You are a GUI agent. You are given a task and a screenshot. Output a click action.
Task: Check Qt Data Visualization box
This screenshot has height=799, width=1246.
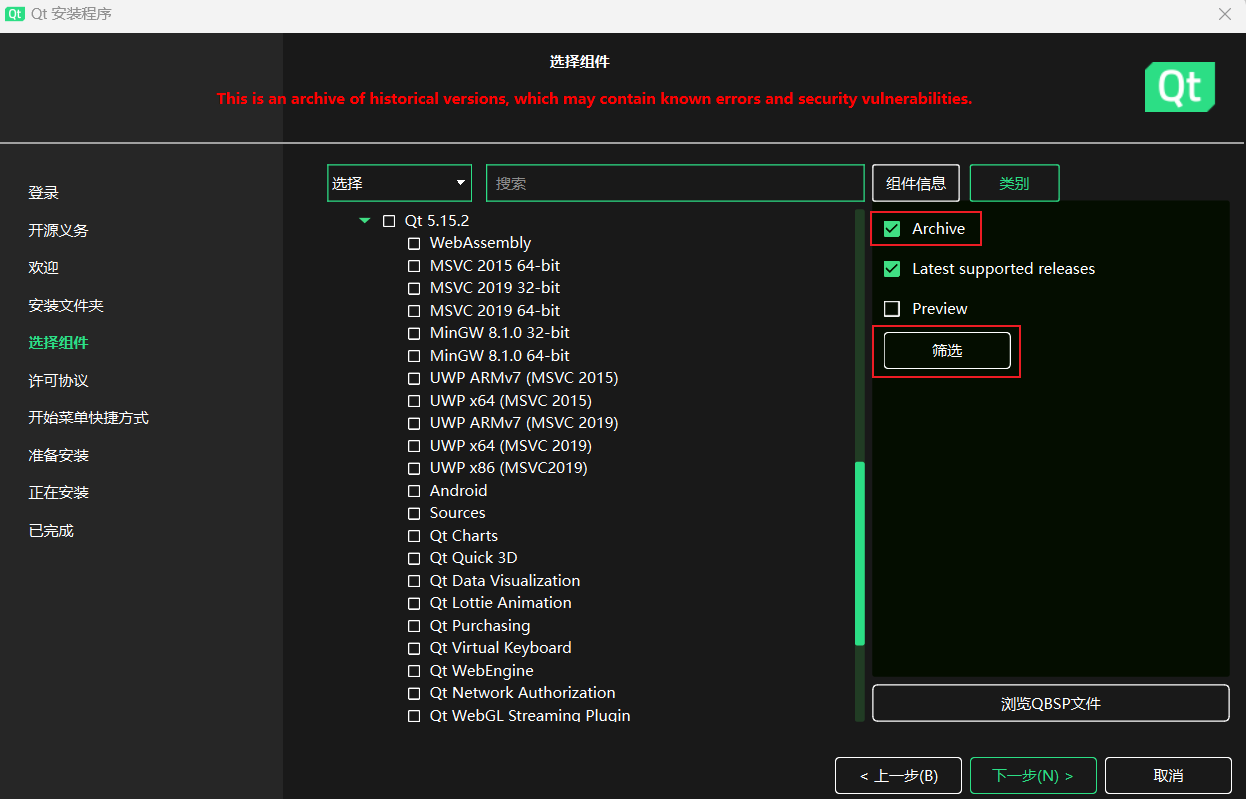pos(414,581)
